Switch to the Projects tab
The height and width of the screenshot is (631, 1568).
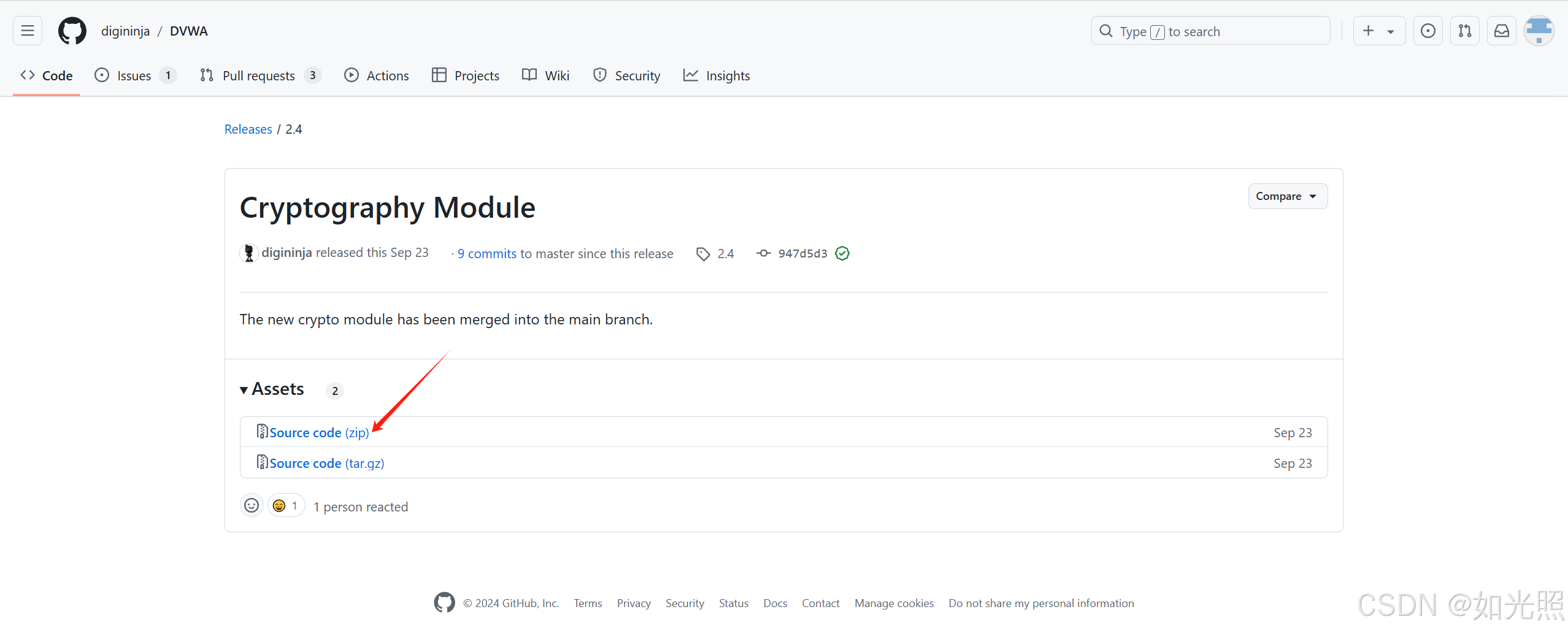click(x=466, y=75)
